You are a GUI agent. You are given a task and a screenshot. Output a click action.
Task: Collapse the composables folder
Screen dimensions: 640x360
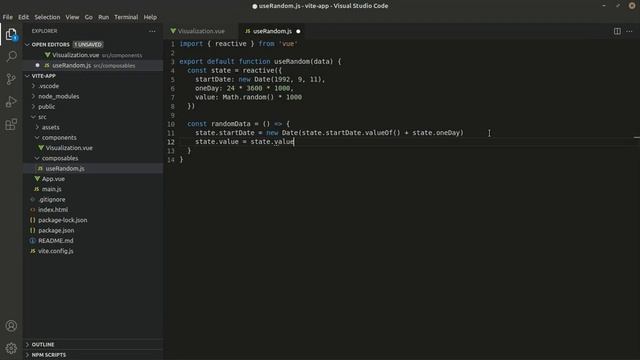pyautogui.click(x=60, y=158)
